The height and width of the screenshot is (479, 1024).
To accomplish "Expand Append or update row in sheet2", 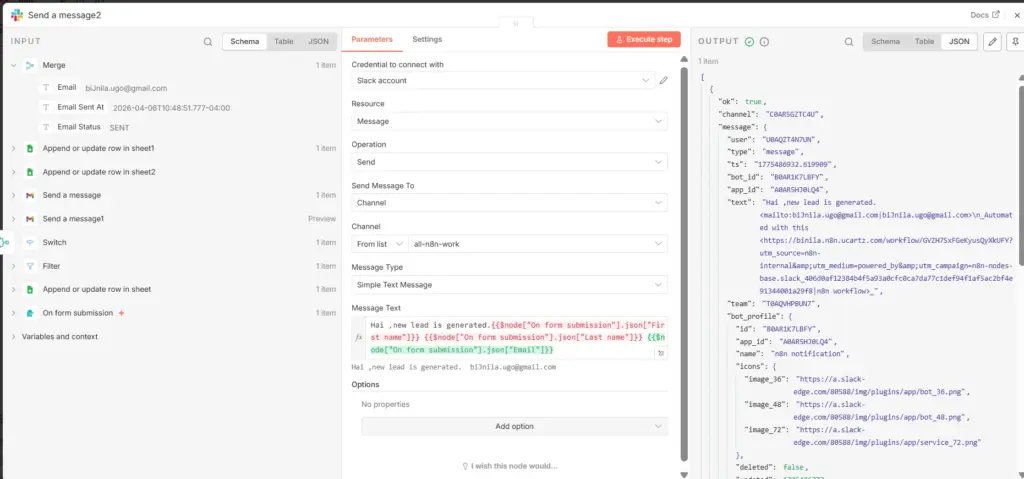I will point(13,173).
